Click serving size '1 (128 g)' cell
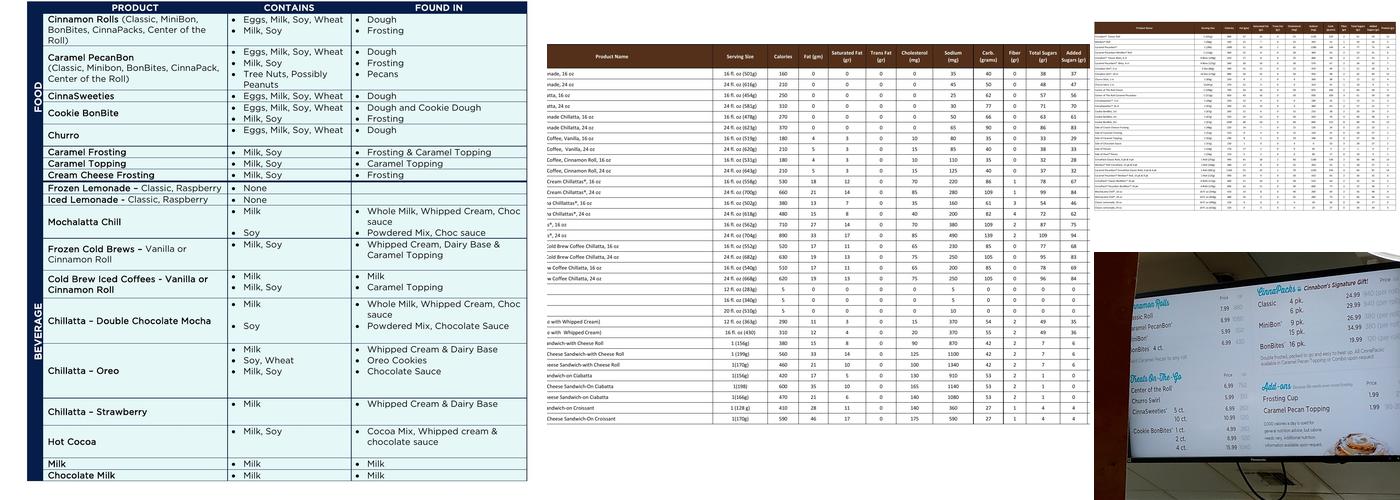The width and height of the screenshot is (1400, 500). click(x=740, y=408)
